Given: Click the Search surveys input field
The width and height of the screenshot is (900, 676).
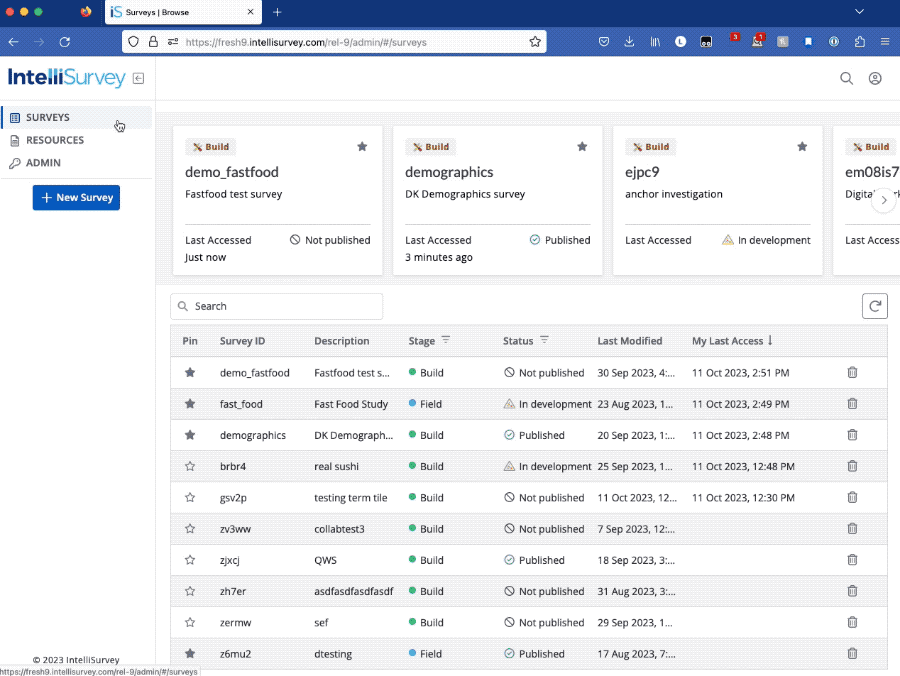Looking at the screenshot, I should [277, 306].
